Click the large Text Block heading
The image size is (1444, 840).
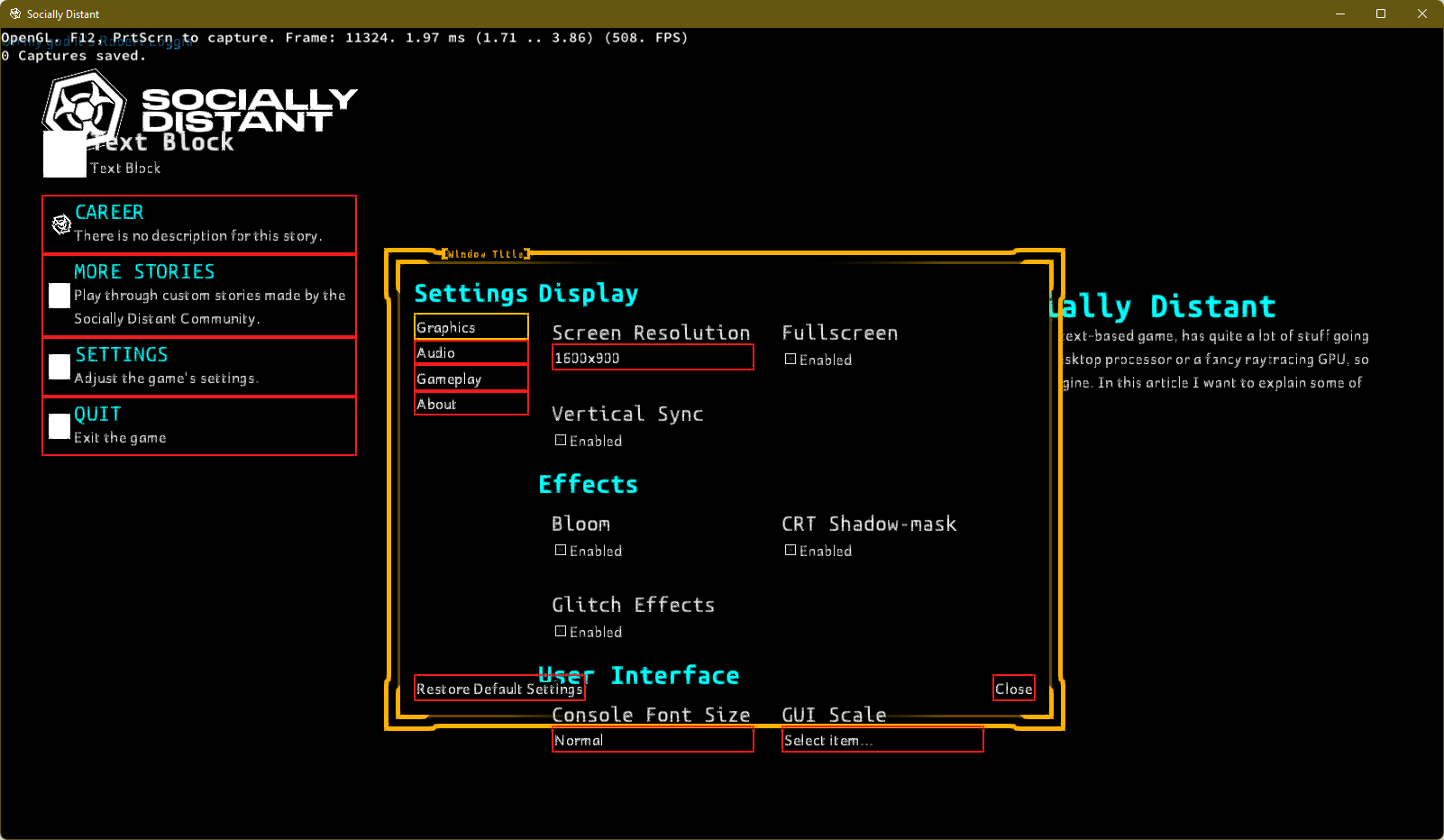[162, 142]
